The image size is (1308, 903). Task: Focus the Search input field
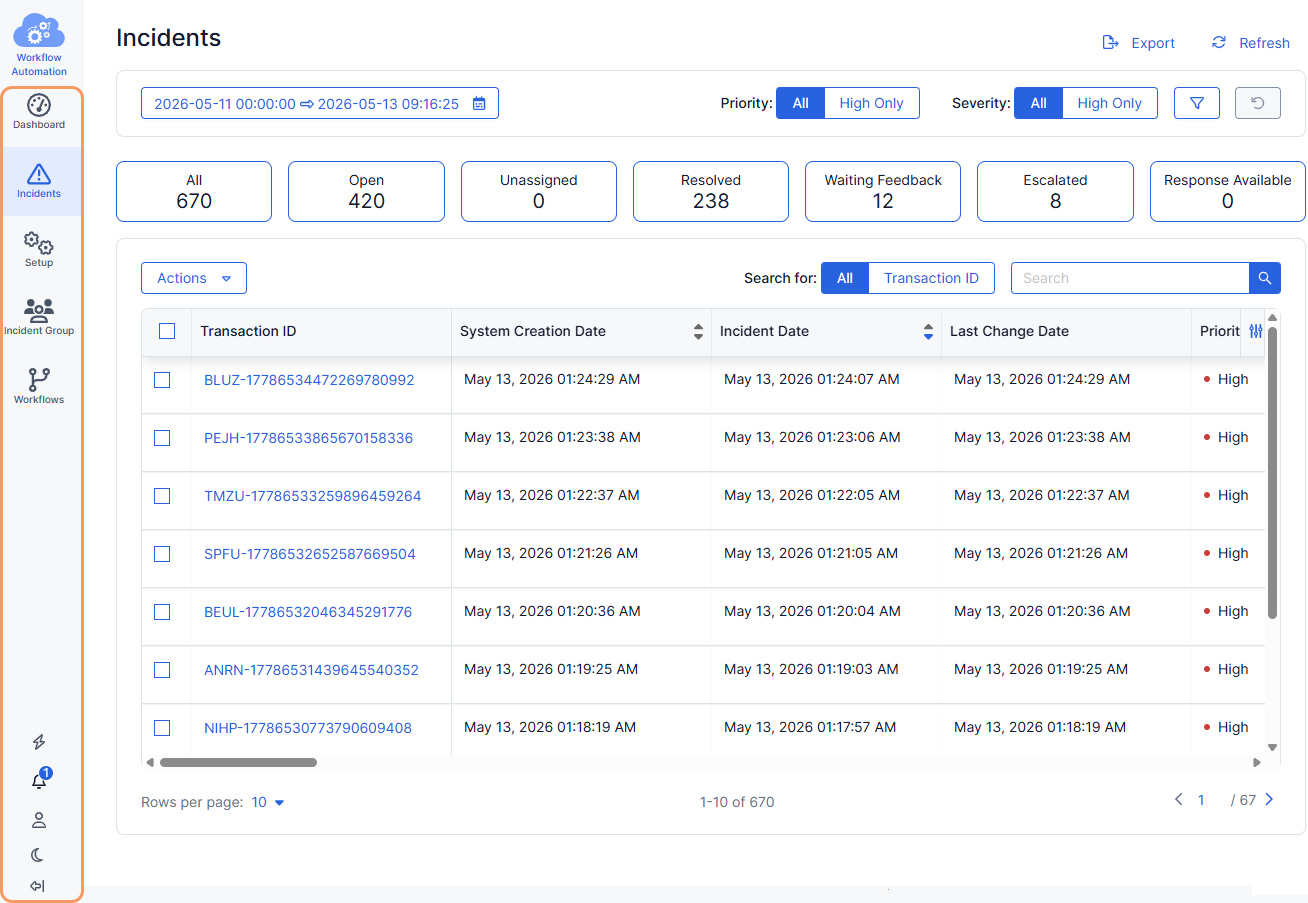click(1130, 278)
